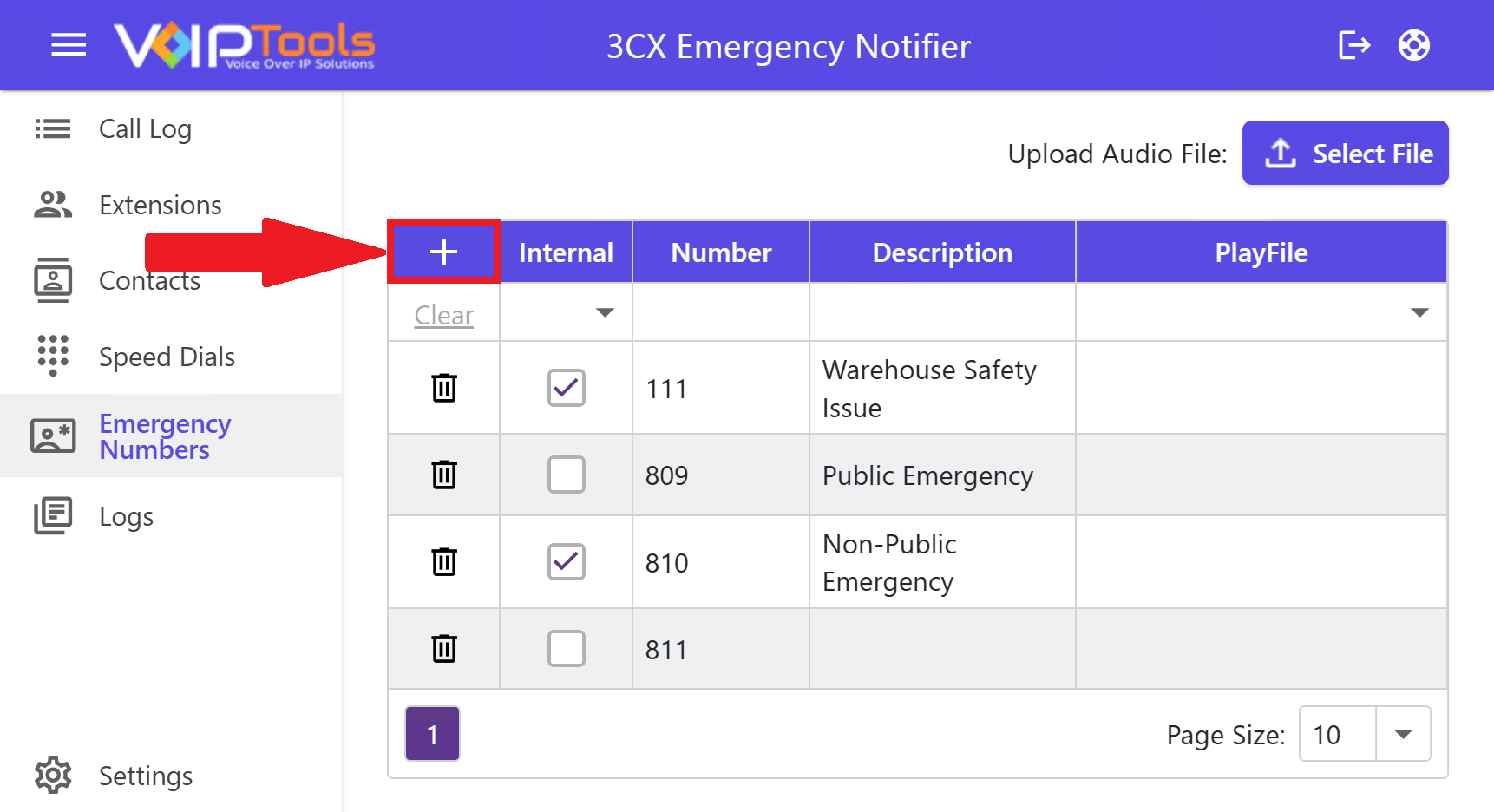Click the Select File upload button
The image size is (1494, 812).
coord(1346,153)
